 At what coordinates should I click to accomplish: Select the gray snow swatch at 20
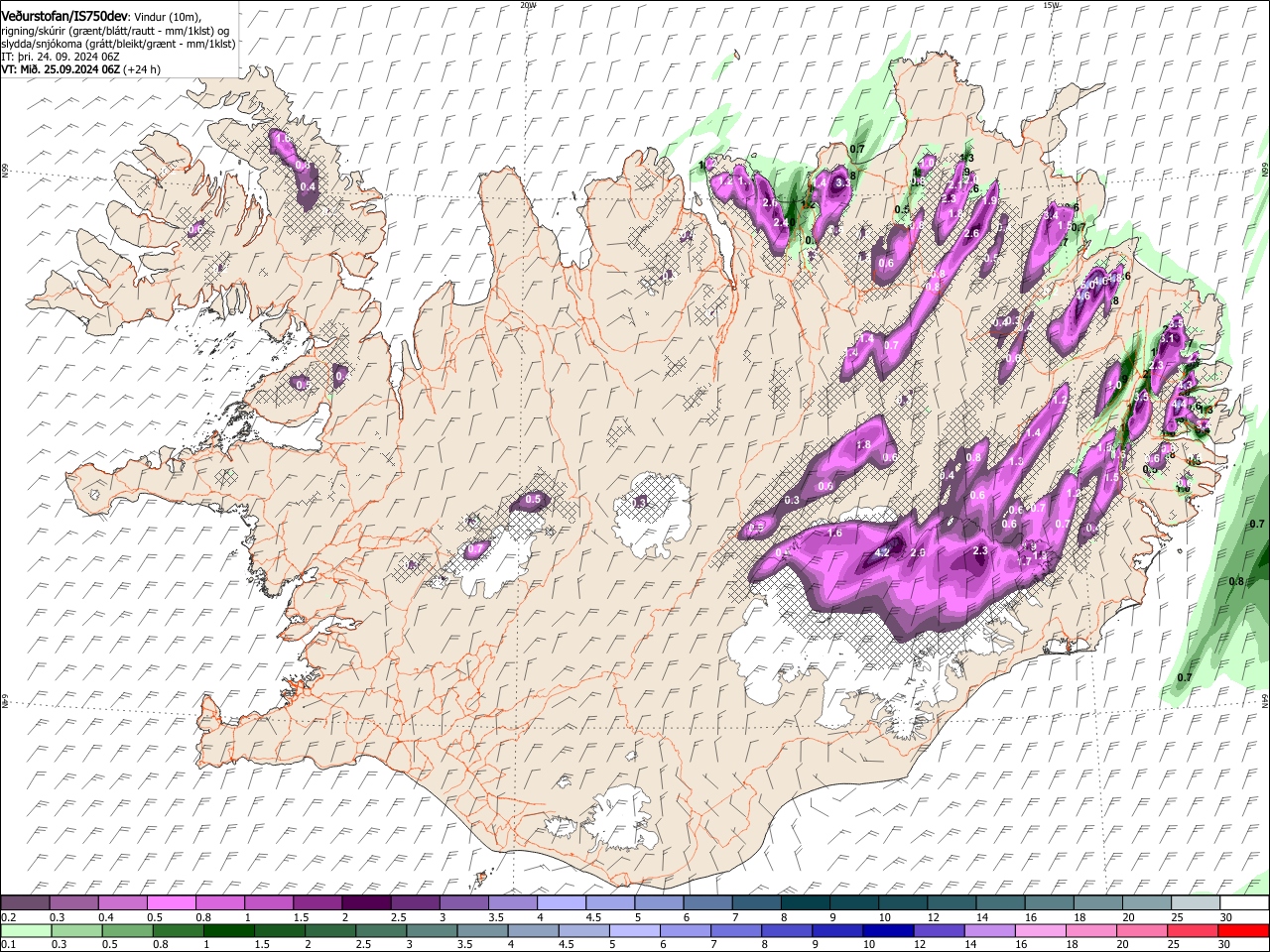[x=1146, y=902]
